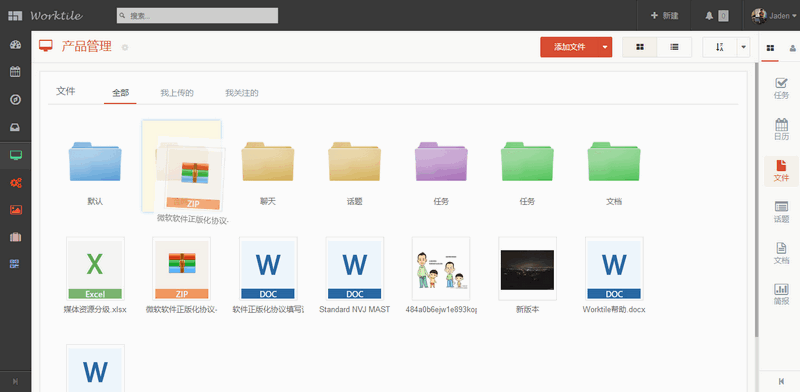Switch to list view toggle

click(x=674, y=47)
